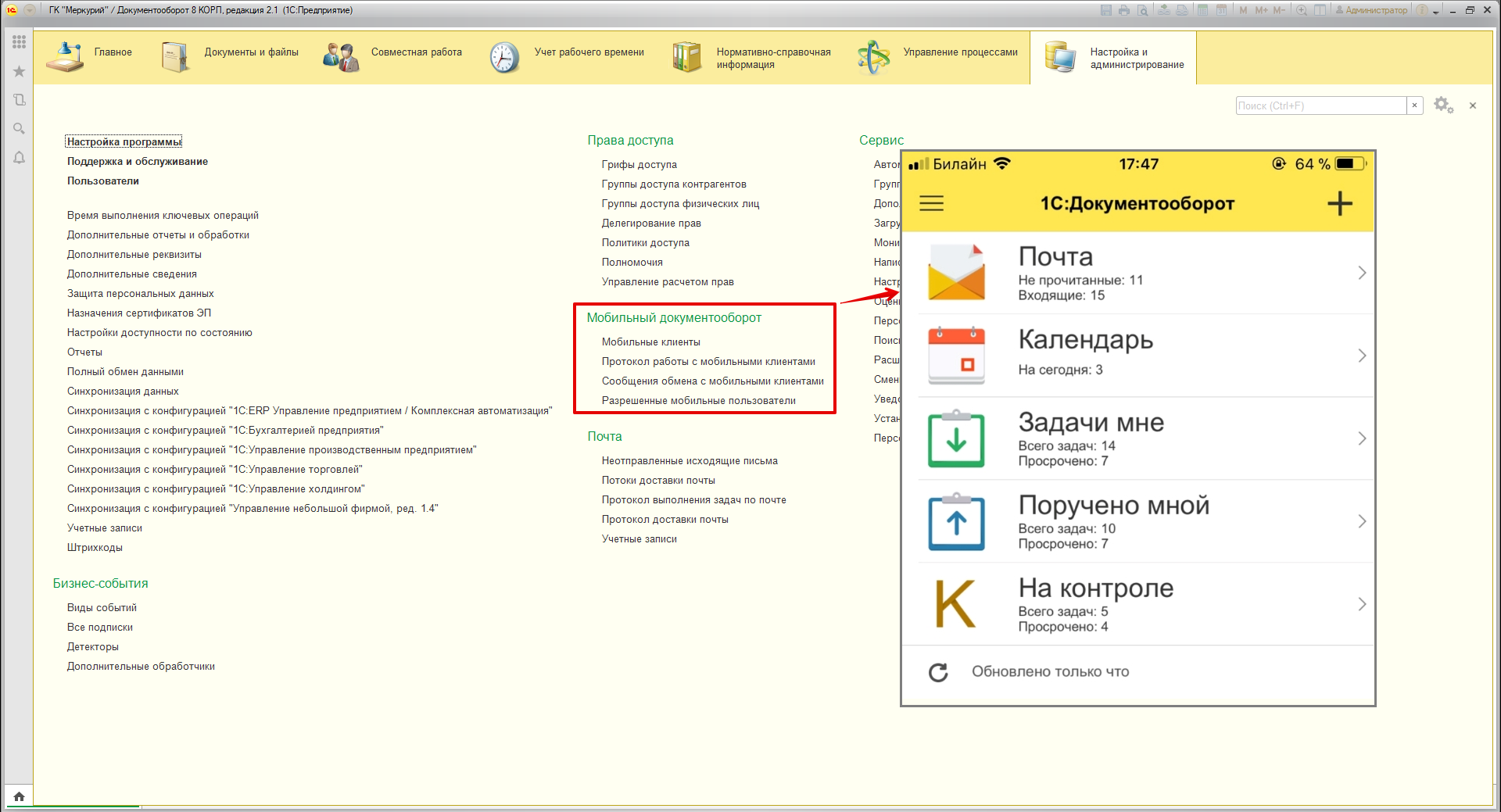This screenshot has height=812, width=1501.
Task: Open Мобильные клиенты link
Action: pyautogui.click(x=651, y=342)
